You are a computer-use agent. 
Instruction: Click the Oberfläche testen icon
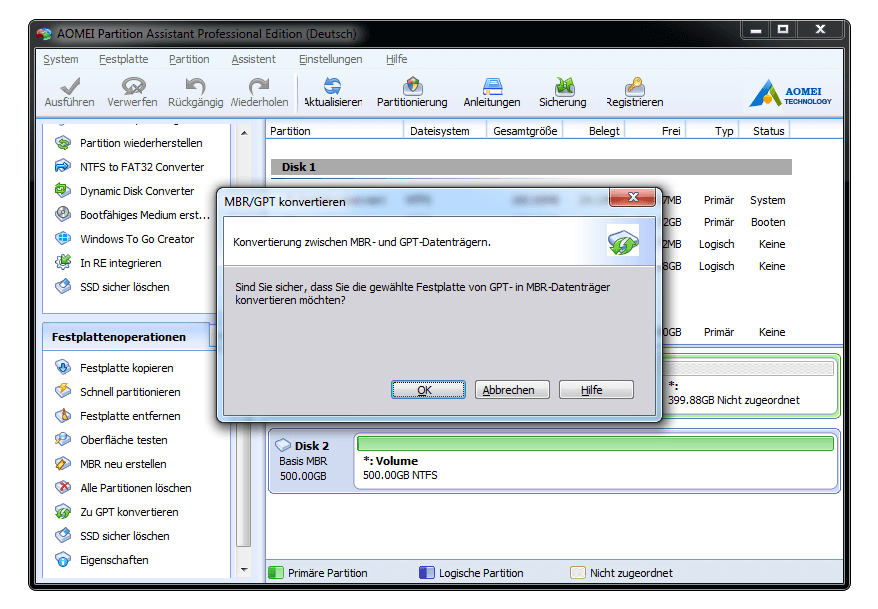click(63, 440)
